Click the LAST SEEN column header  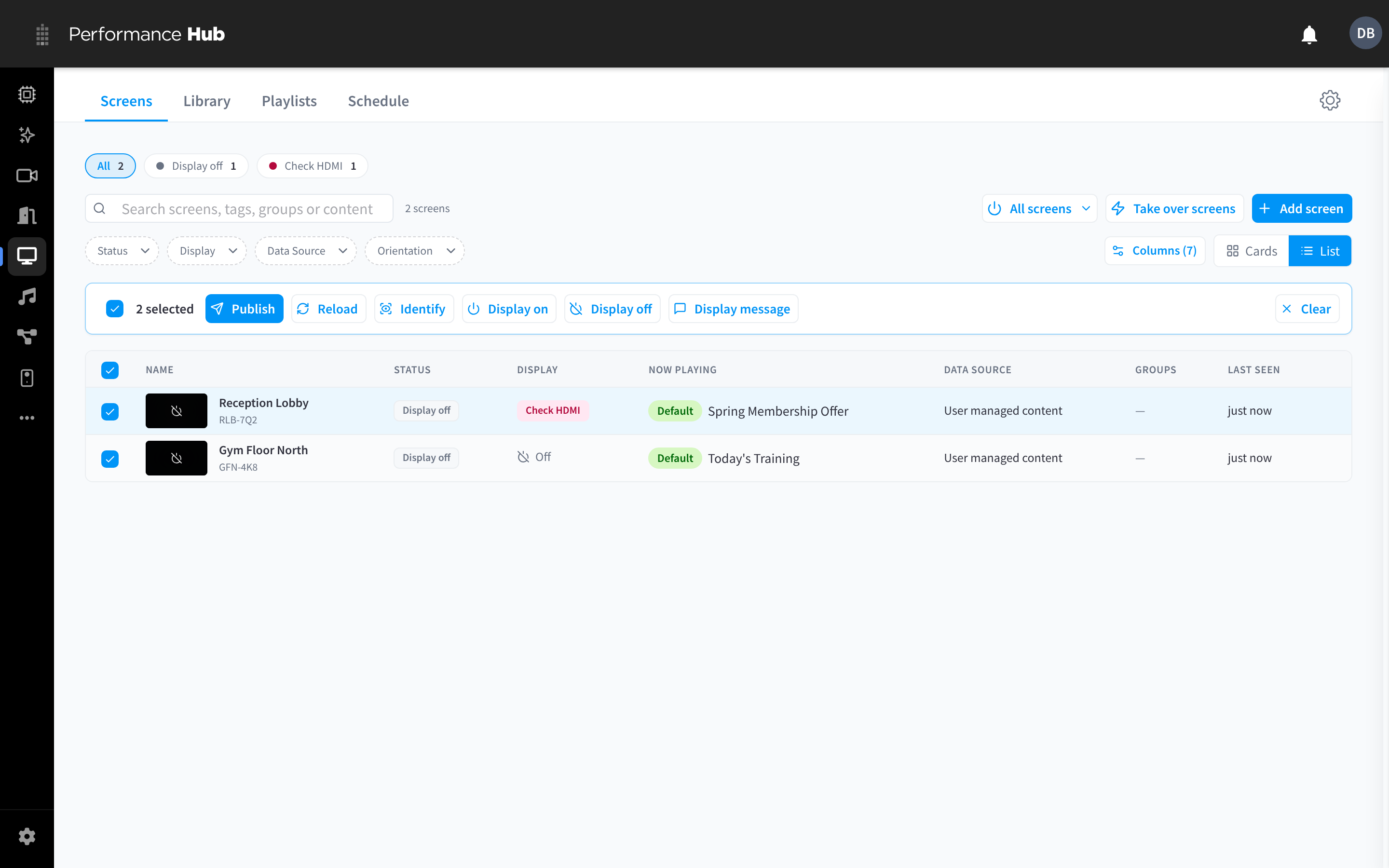[1253, 370]
